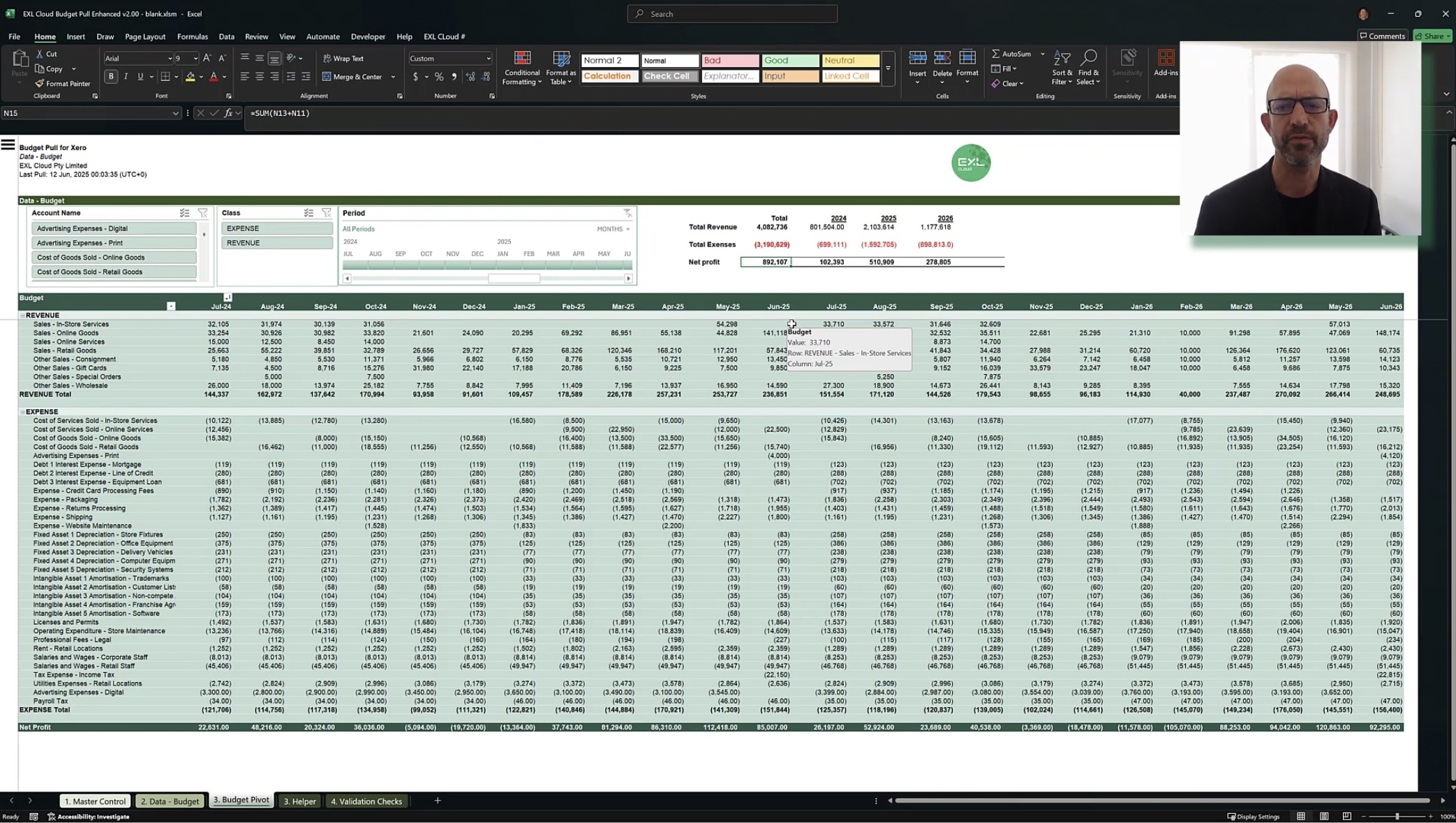Screen dimensions: 1456x823
Task: Click Accessibility: Investigate in status bar
Action: click(88, 817)
